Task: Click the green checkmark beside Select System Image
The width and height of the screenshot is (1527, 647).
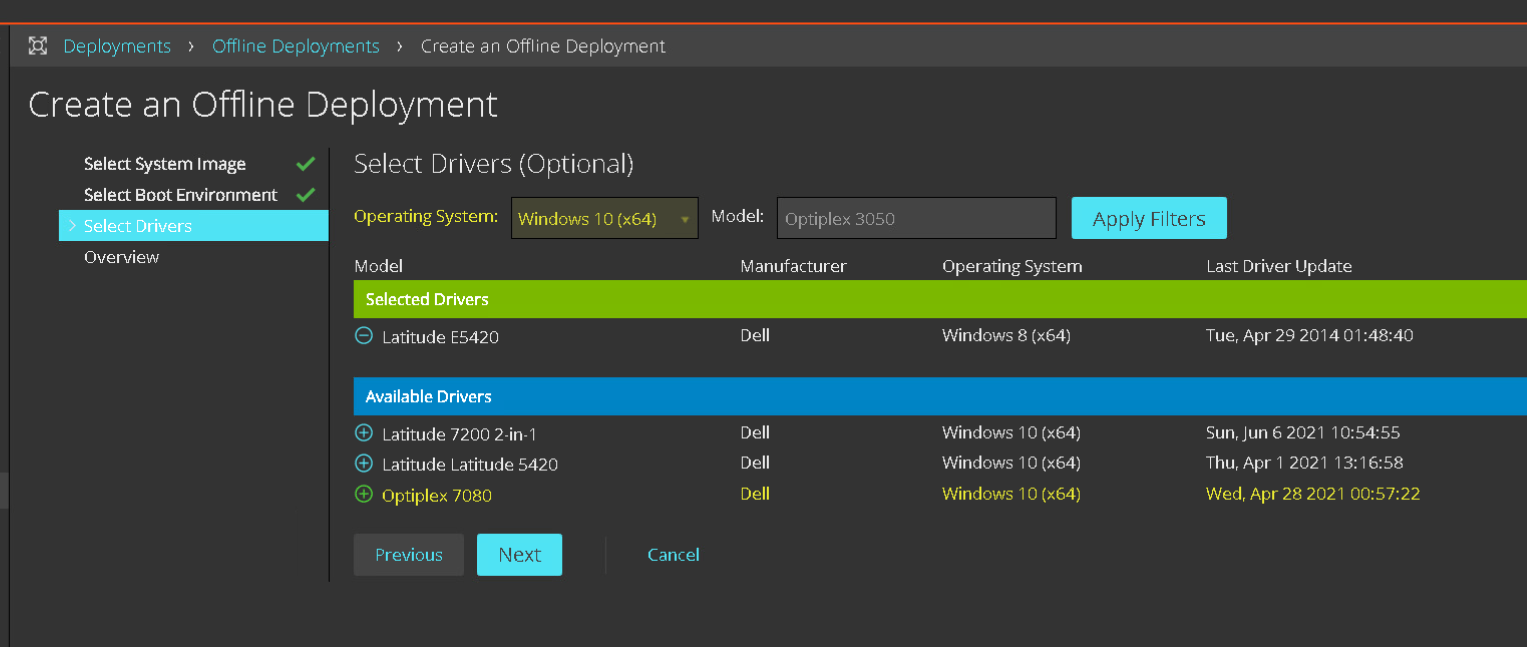Action: pos(305,163)
